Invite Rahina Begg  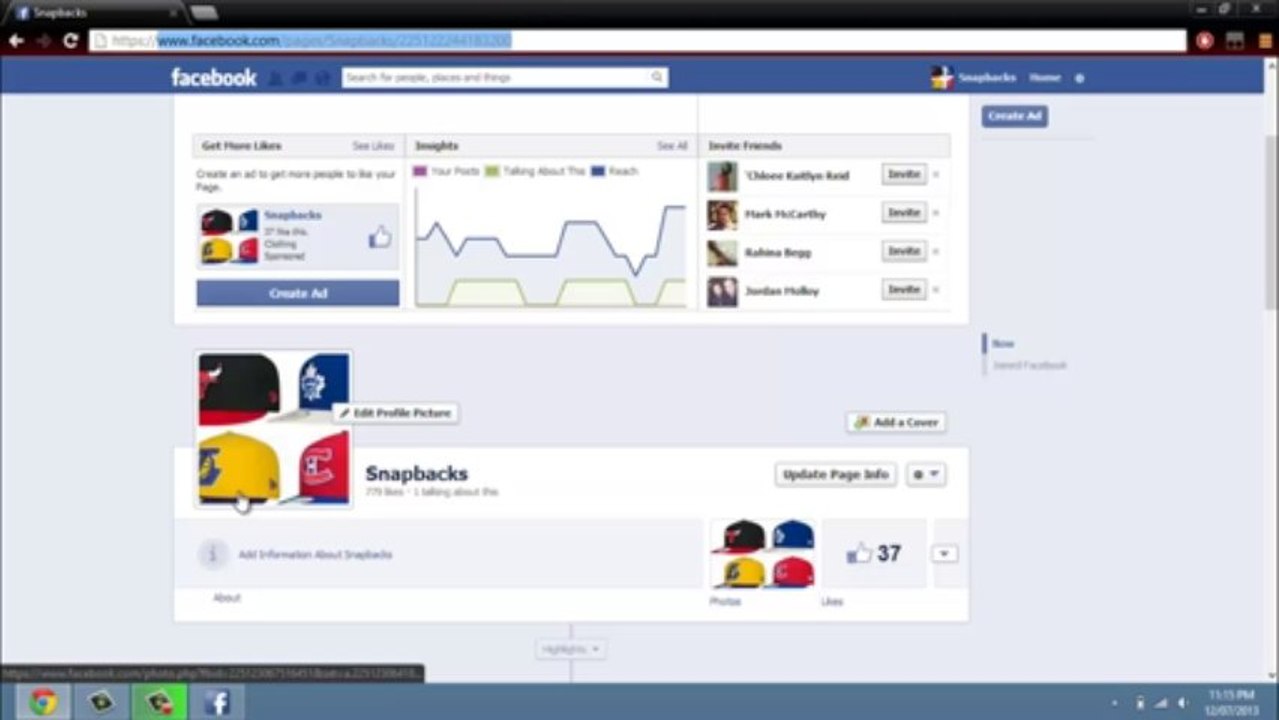click(x=904, y=251)
